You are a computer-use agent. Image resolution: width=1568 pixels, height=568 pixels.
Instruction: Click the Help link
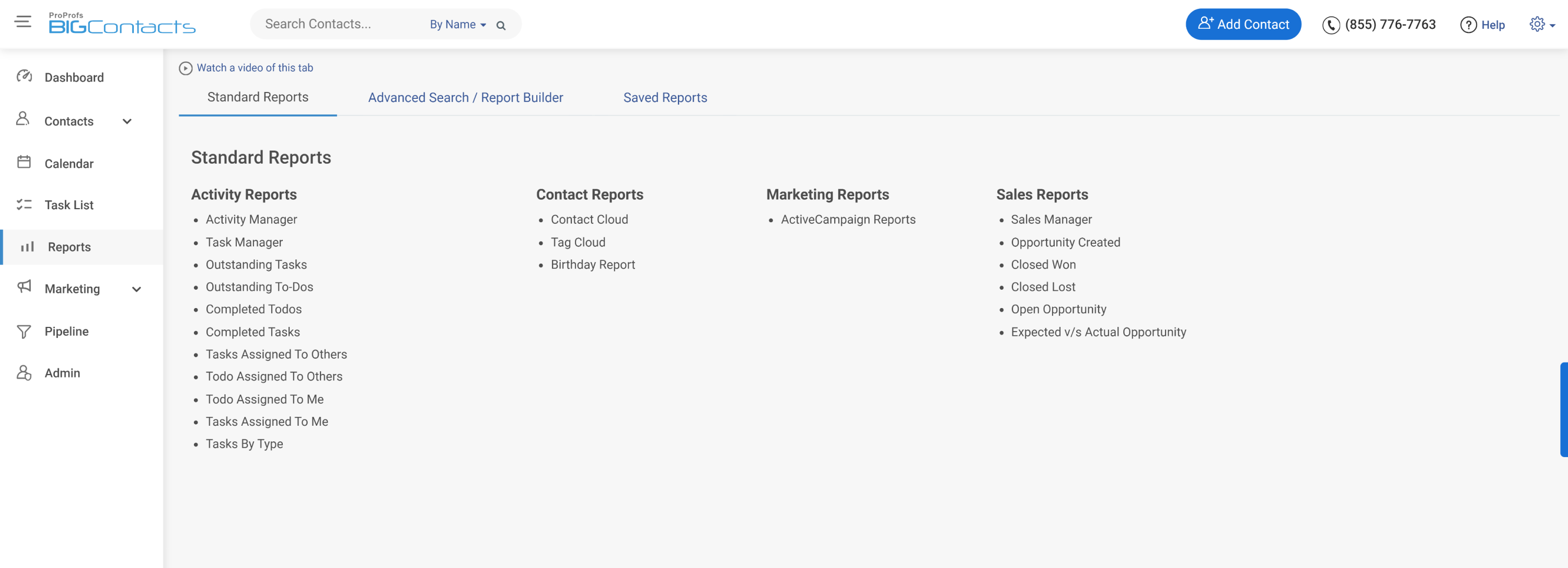click(x=1493, y=25)
